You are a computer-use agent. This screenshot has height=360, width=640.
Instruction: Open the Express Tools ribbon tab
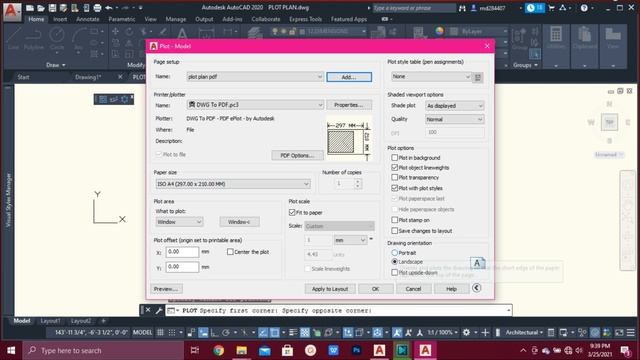[305, 19]
